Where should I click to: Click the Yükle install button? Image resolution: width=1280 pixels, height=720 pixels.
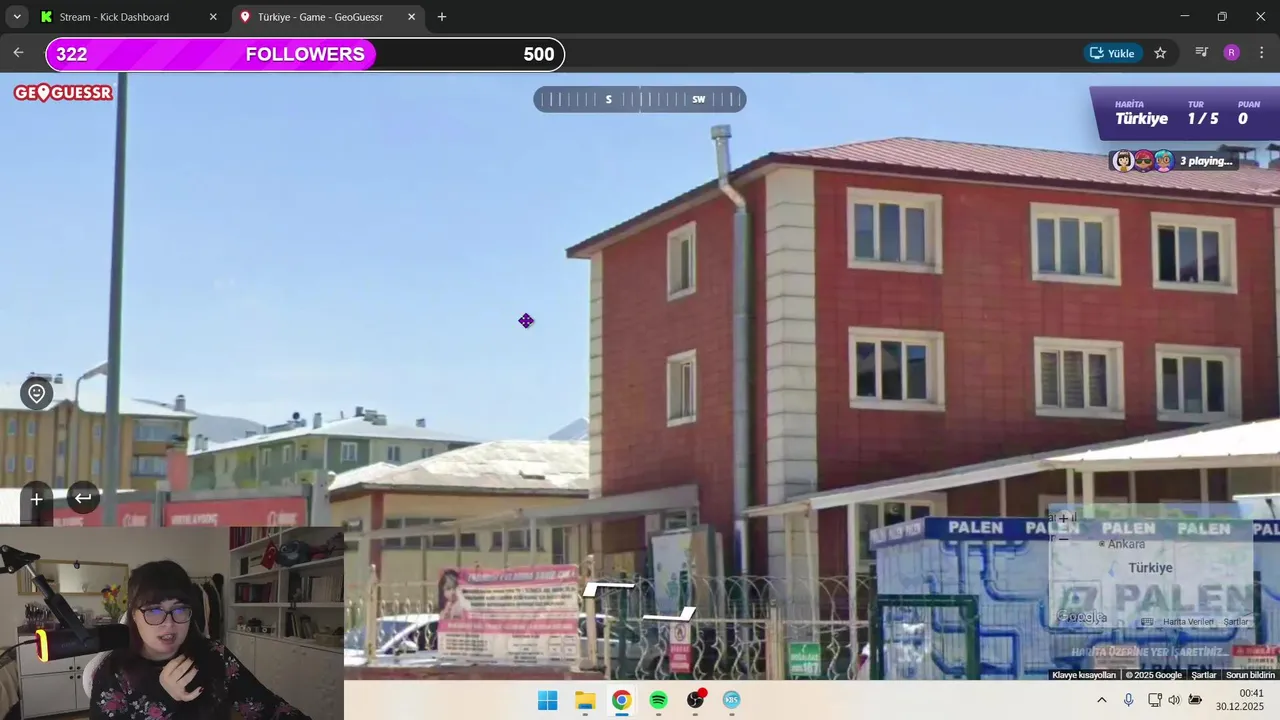[1113, 53]
